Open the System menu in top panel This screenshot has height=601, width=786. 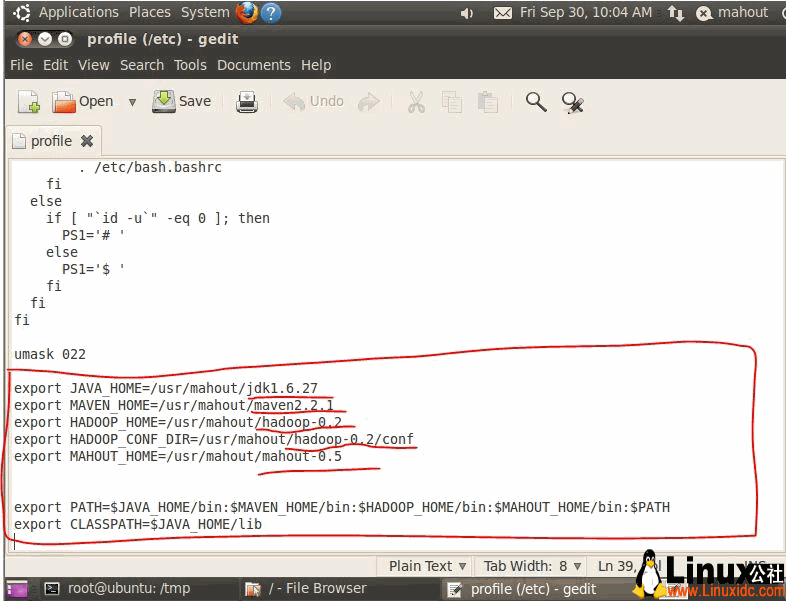click(x=205, y=12)
